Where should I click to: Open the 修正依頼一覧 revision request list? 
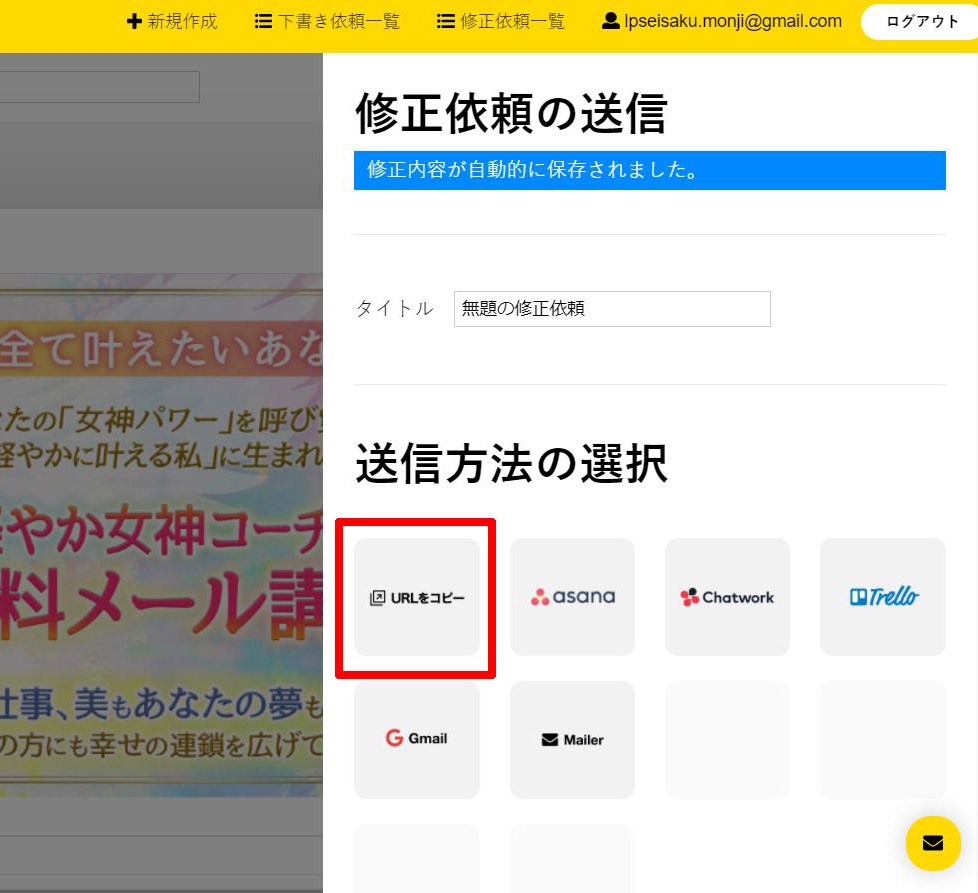[501, 21]
